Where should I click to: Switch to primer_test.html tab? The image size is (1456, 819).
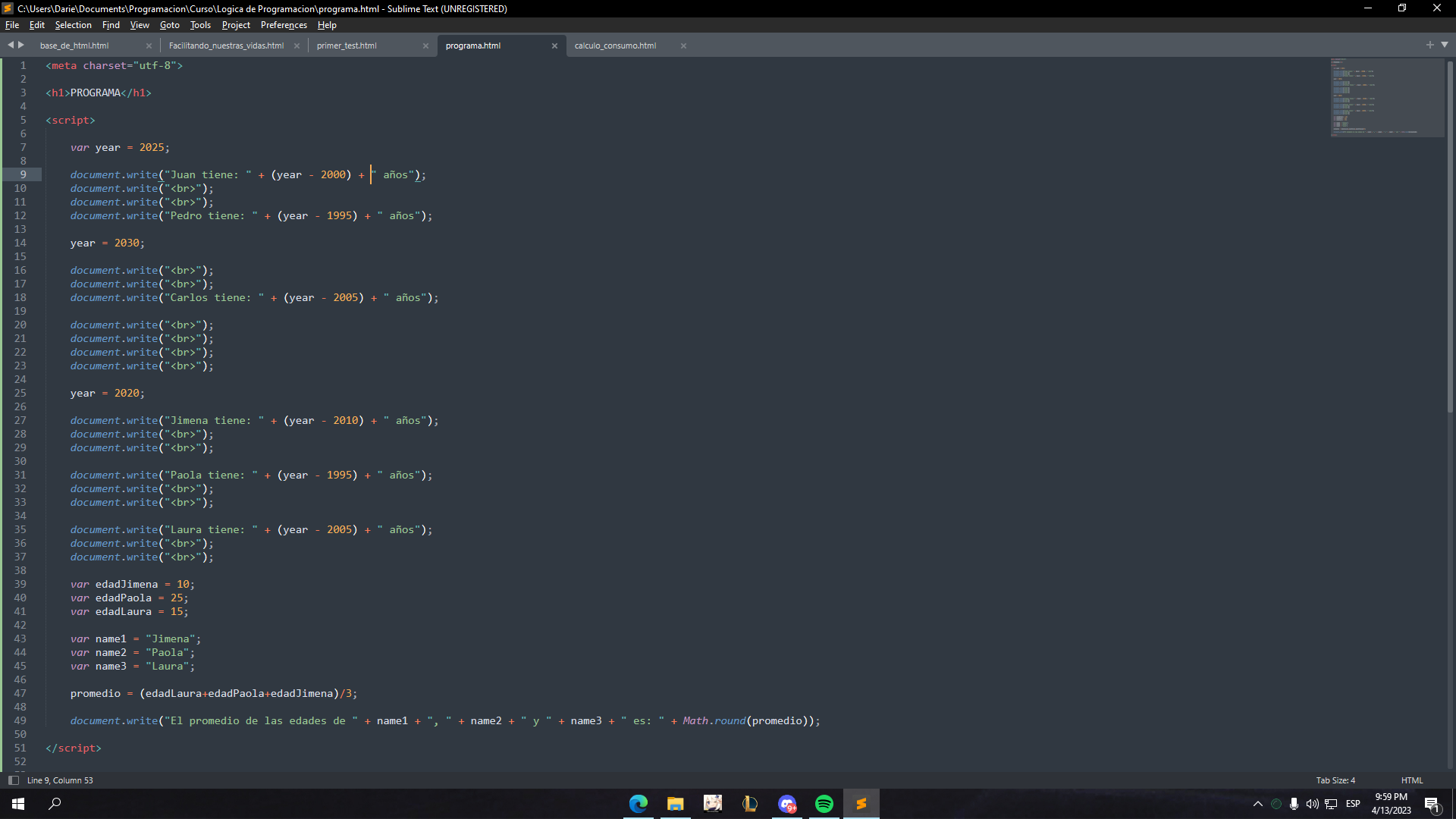(x=347, y=45)
